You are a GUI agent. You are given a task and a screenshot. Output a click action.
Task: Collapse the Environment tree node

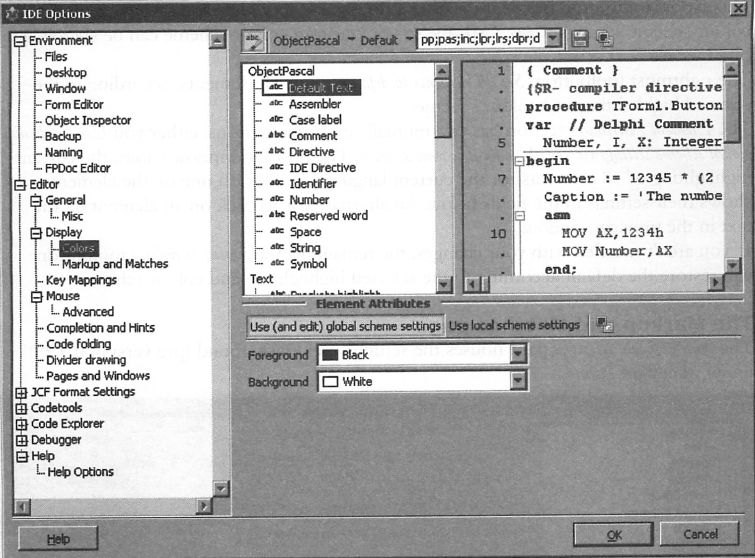click(21, 41)
